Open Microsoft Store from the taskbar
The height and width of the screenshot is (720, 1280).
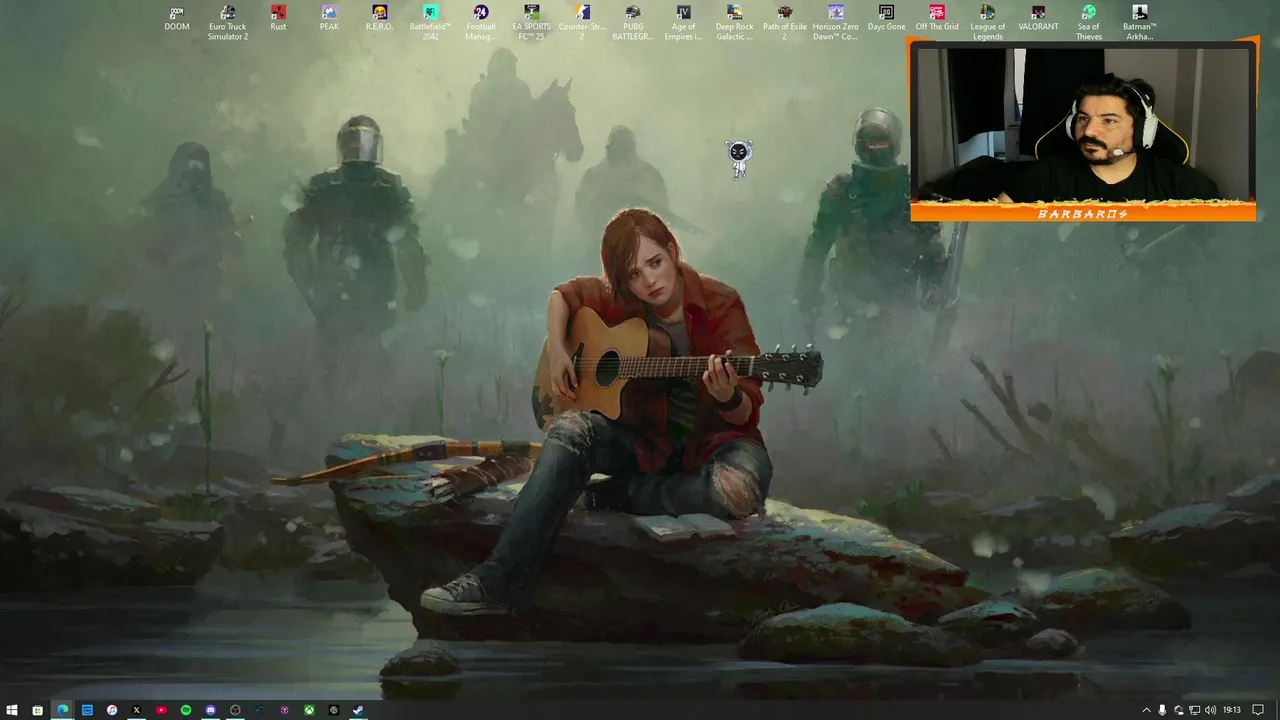tap(37, 710)
